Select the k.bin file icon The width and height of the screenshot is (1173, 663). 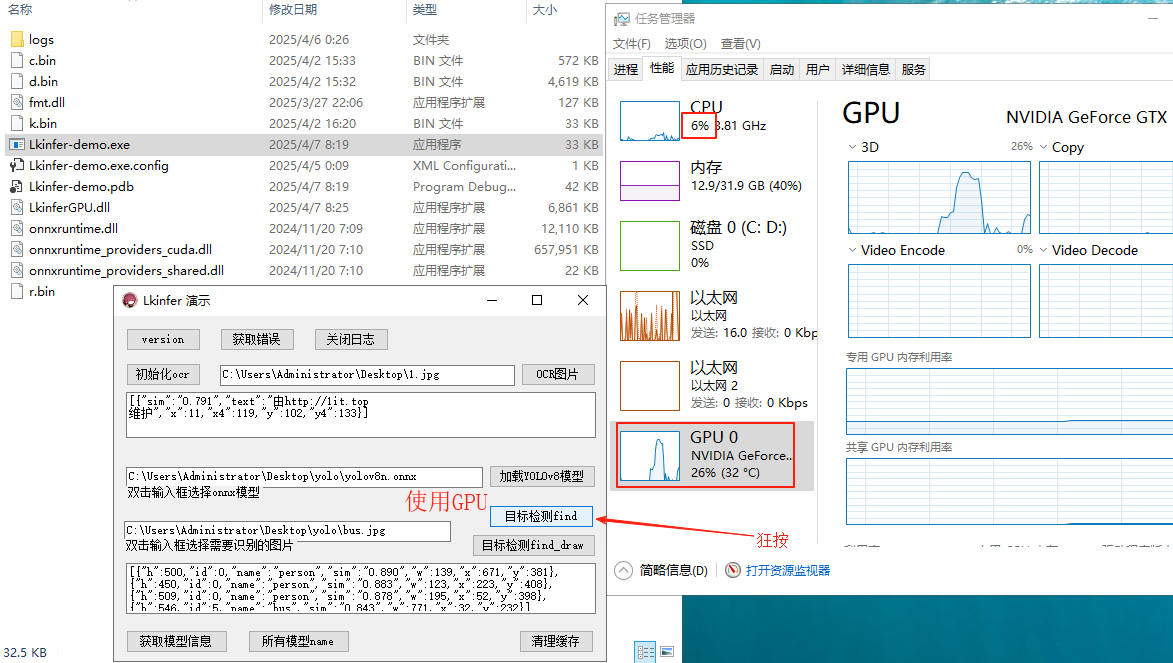tap(17, 123)
